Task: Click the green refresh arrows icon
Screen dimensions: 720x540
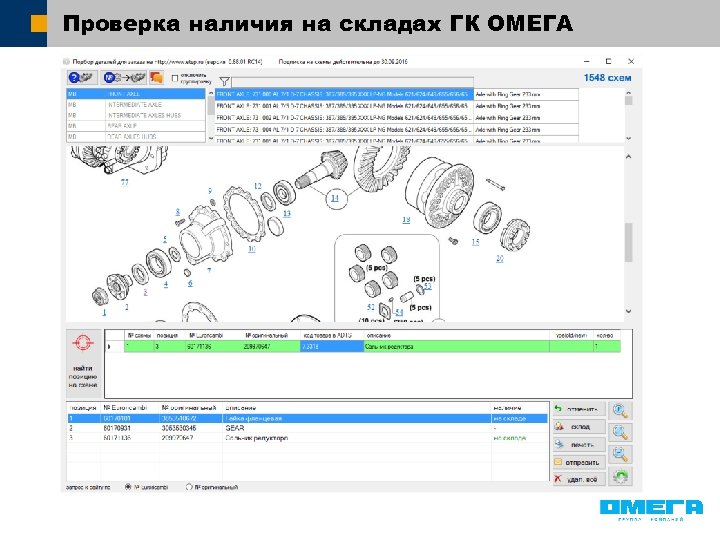Action: 620,476
